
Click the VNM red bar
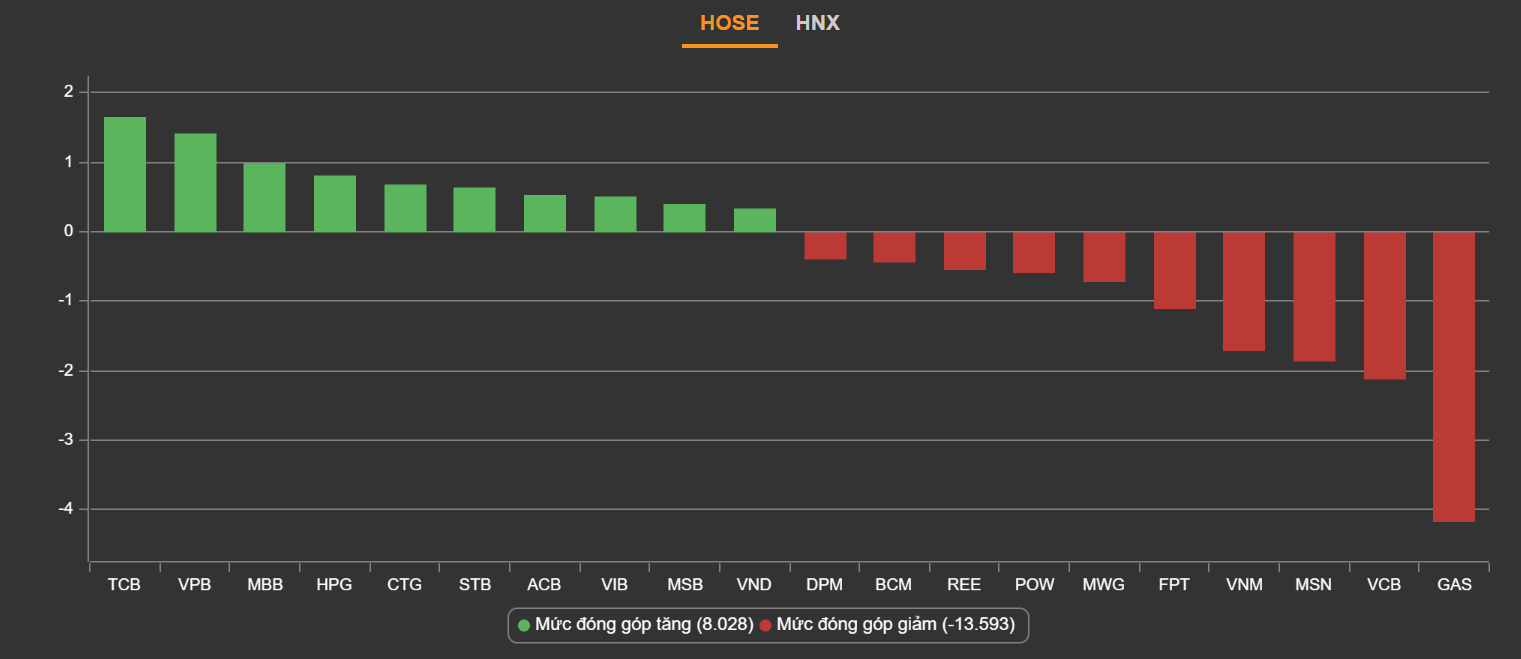[1244, 292]
